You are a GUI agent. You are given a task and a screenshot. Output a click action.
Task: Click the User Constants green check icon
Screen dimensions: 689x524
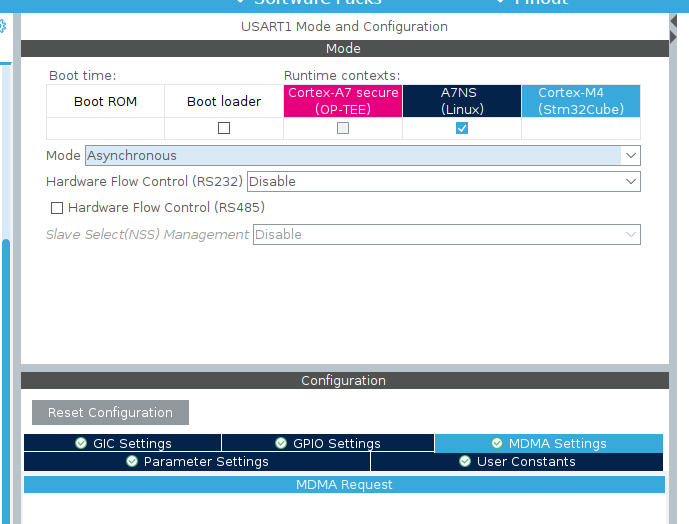[465, 461]
